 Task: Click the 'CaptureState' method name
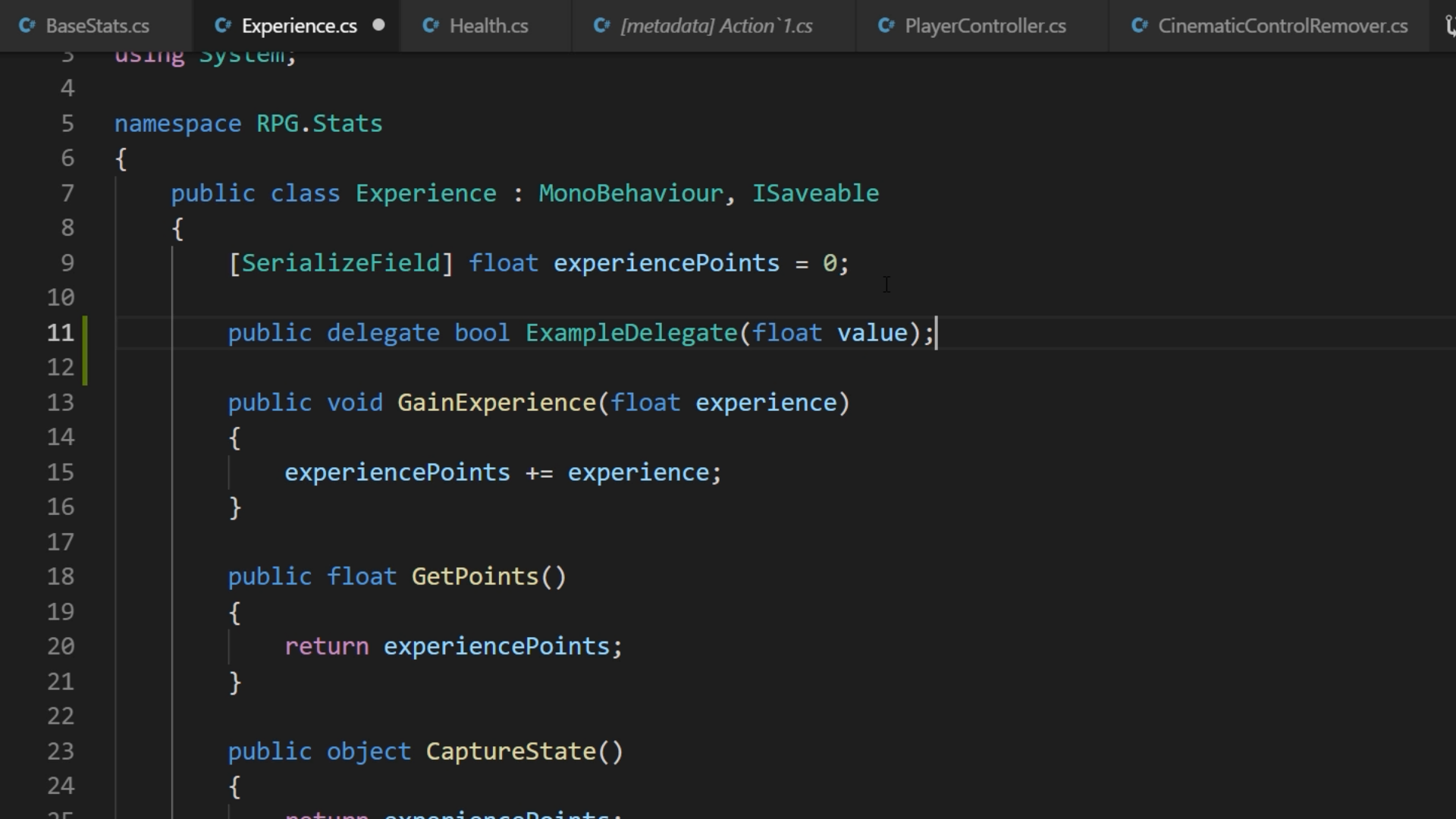click(511, 752)
